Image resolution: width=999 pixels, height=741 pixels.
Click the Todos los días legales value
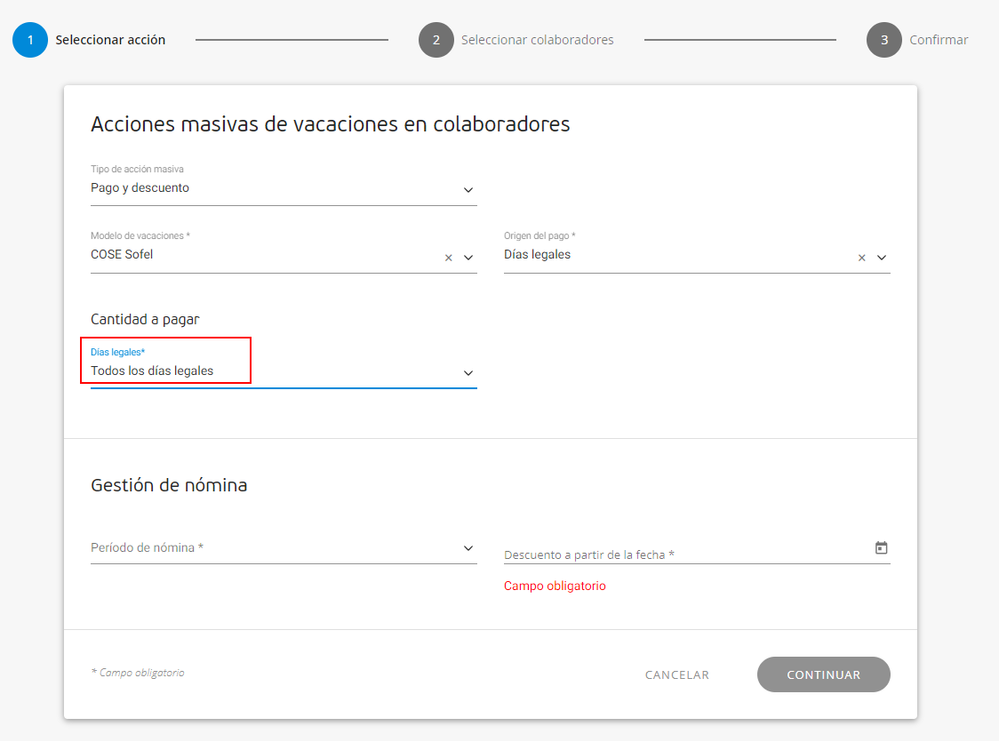click(152, 371)
